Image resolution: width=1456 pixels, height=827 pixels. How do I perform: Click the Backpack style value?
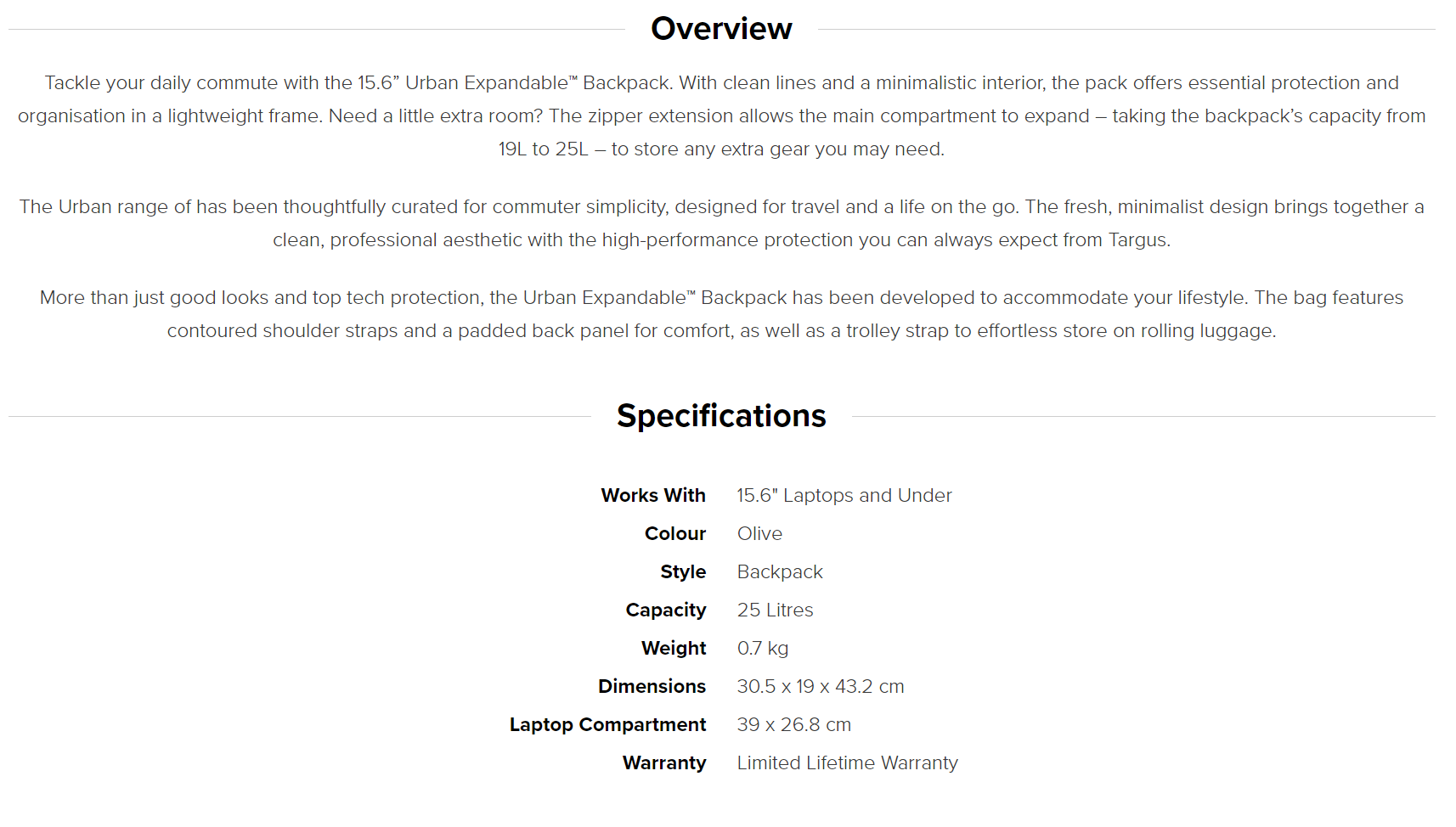[780, 571]
